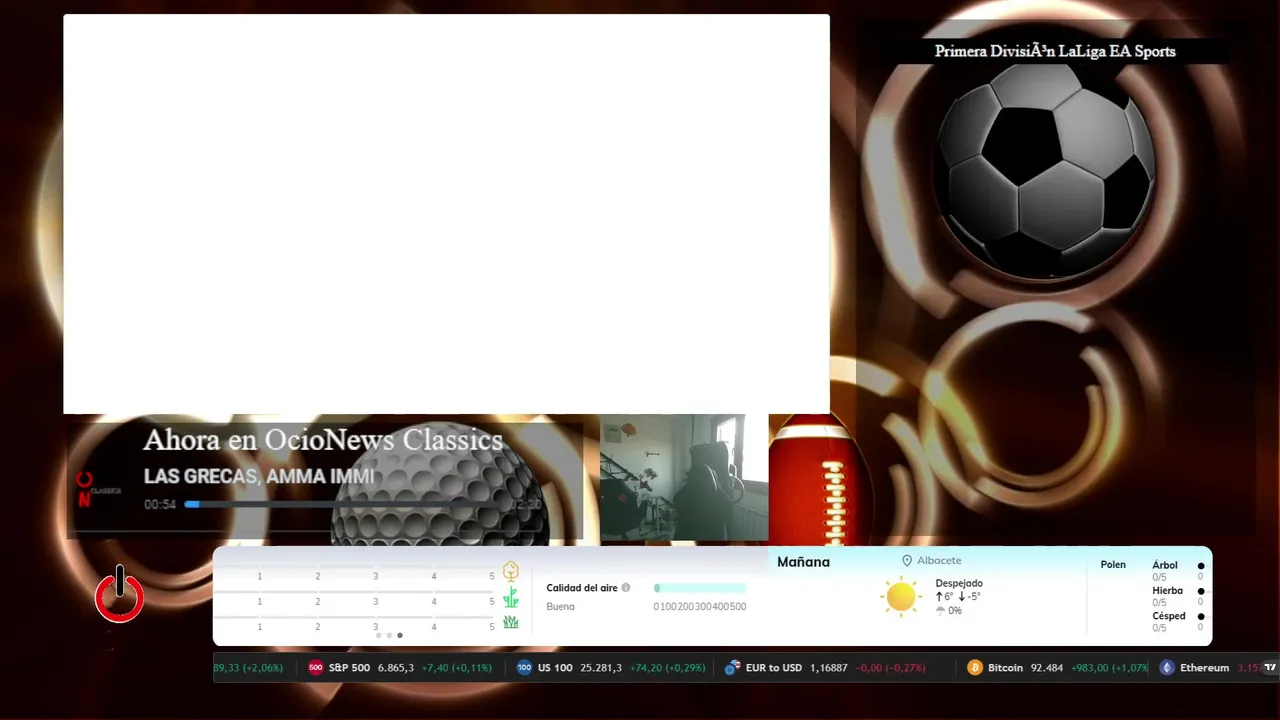
Task: Click the US 100 change +74,20 (+0,29%)
Action: coord(667,668)
